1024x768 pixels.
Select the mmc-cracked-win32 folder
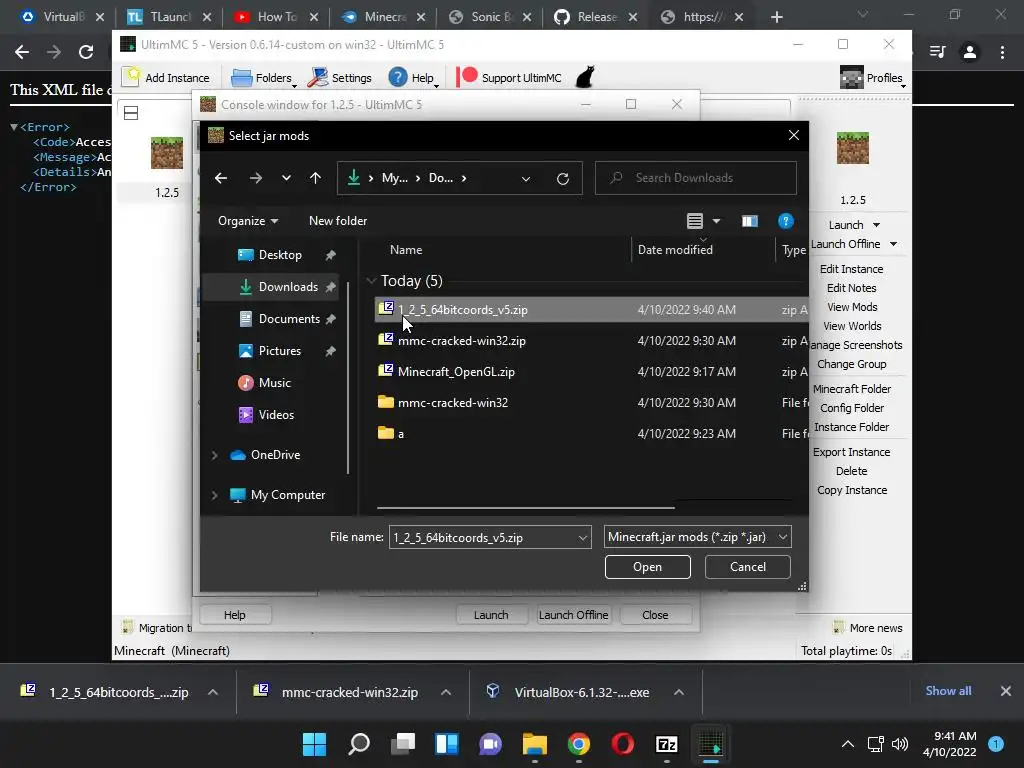click(x=591, y=402)
